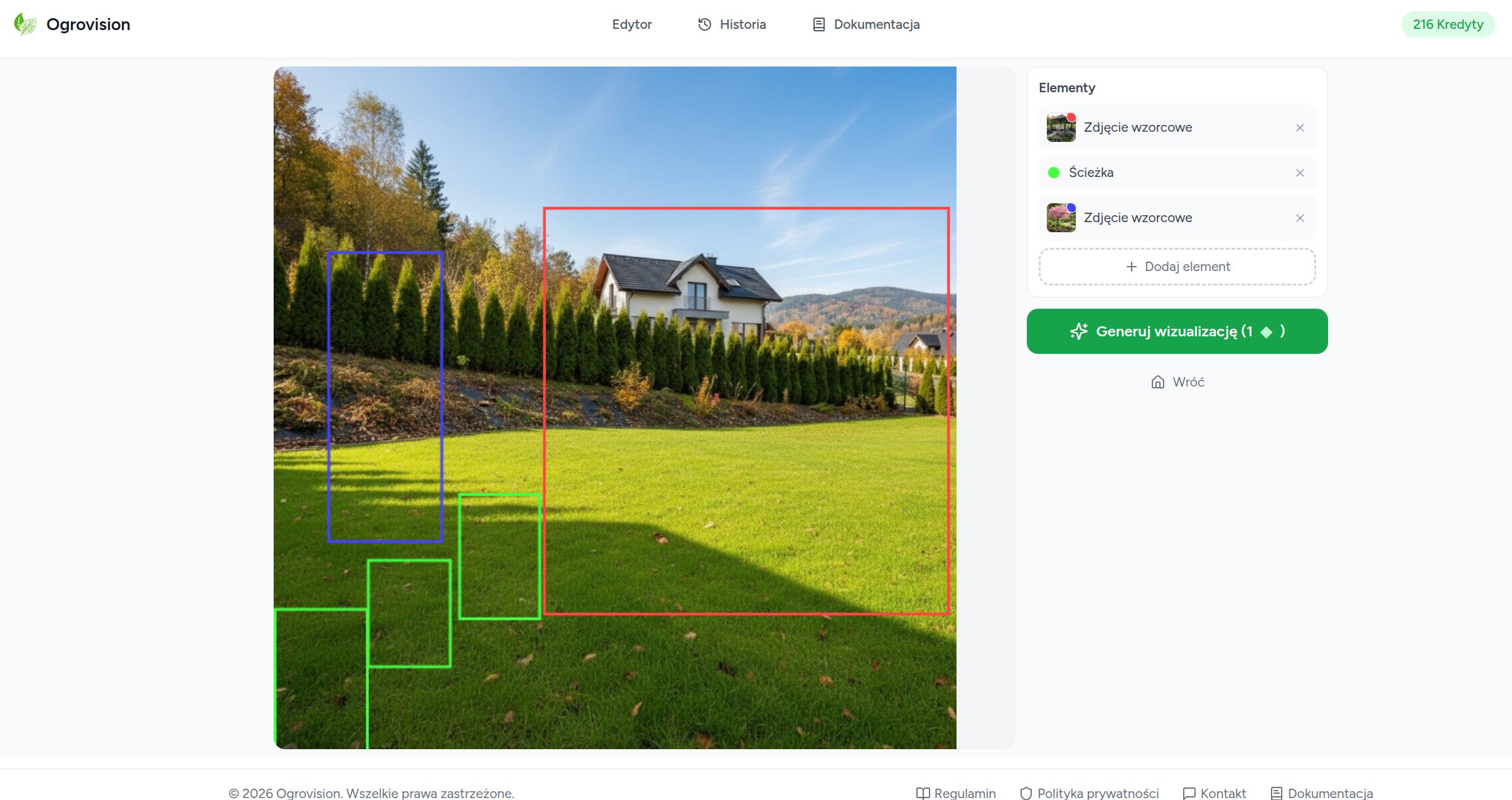Click the Historia clock icon
This screenshot has height=800, width=1512.
coord(704,24)
